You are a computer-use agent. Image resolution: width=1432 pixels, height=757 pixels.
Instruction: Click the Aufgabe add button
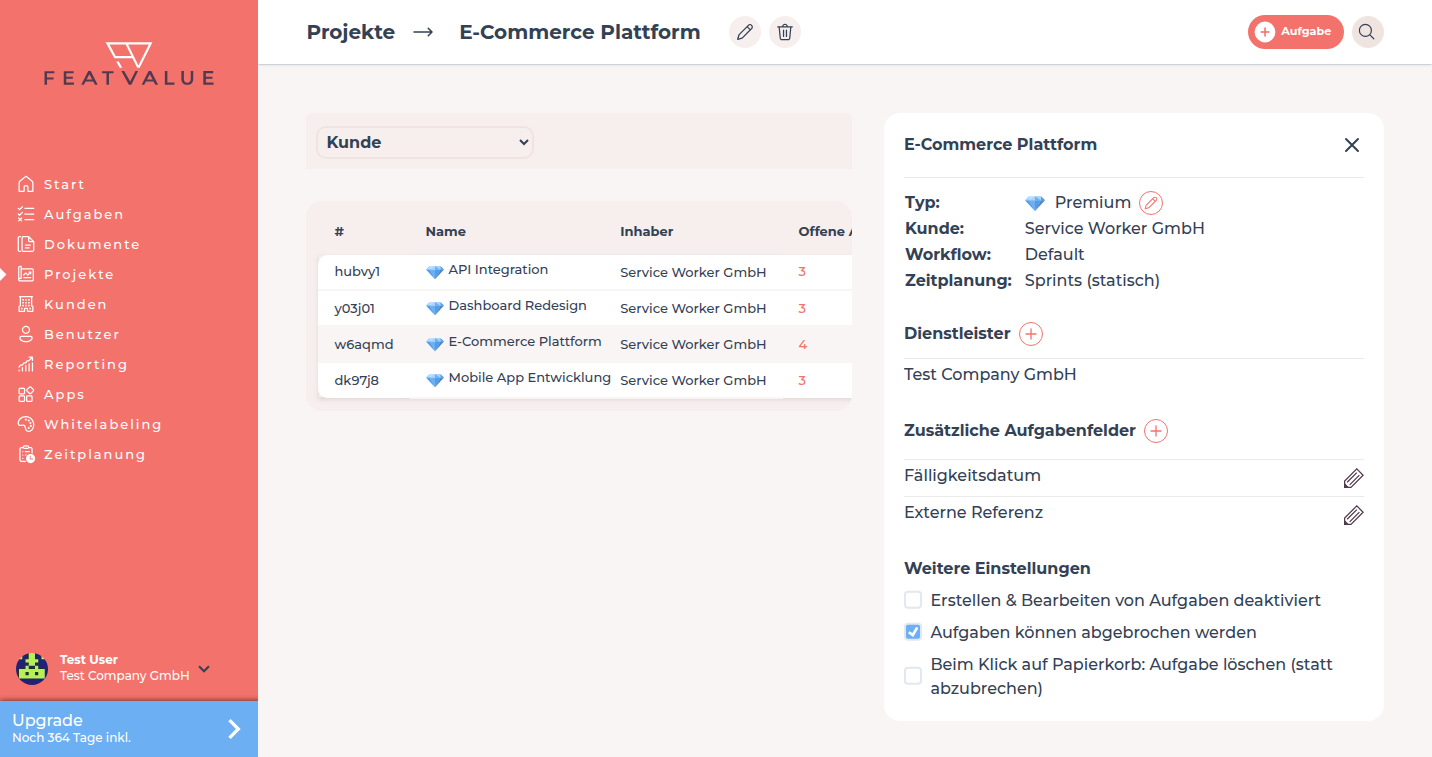(x=1295, y=32)
